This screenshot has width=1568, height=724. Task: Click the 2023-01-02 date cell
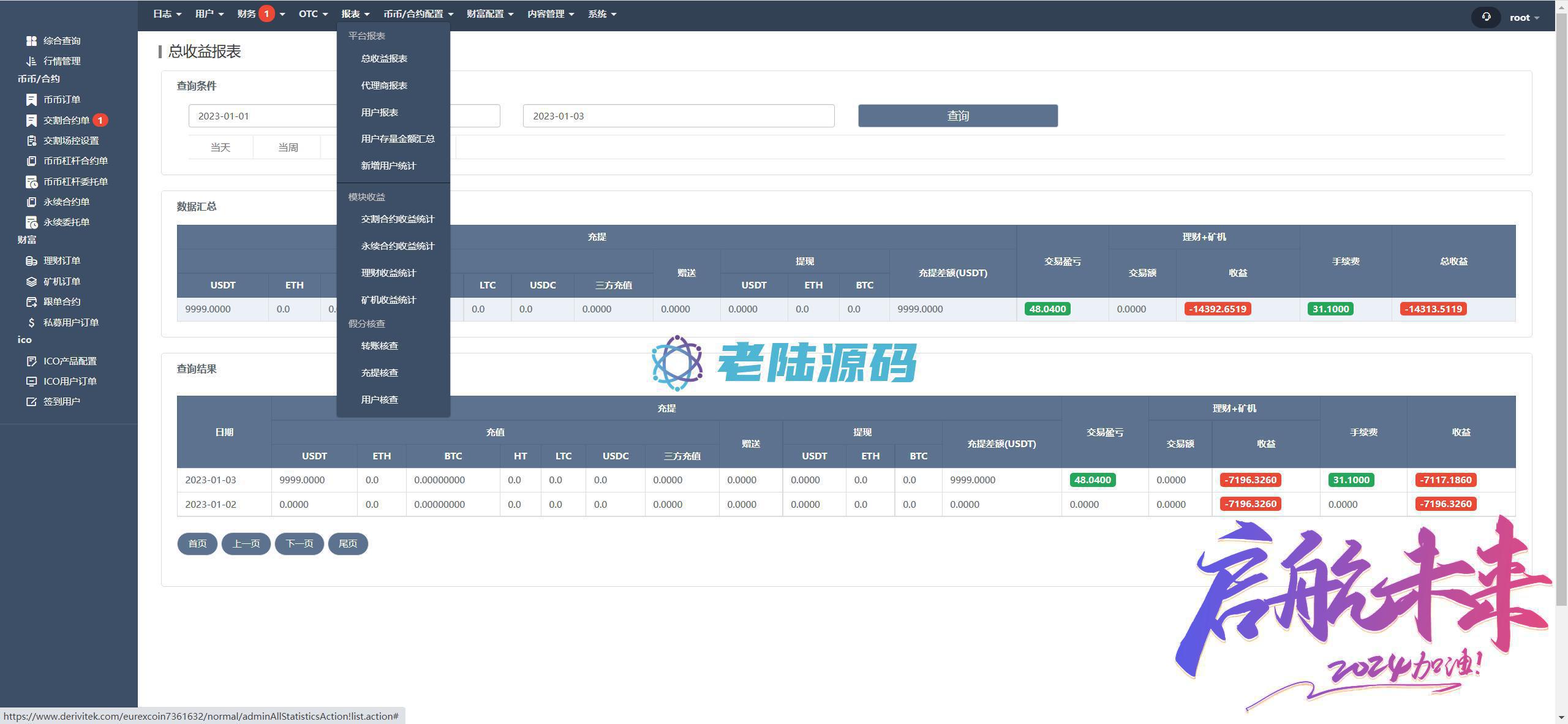[x=224, y=505]
